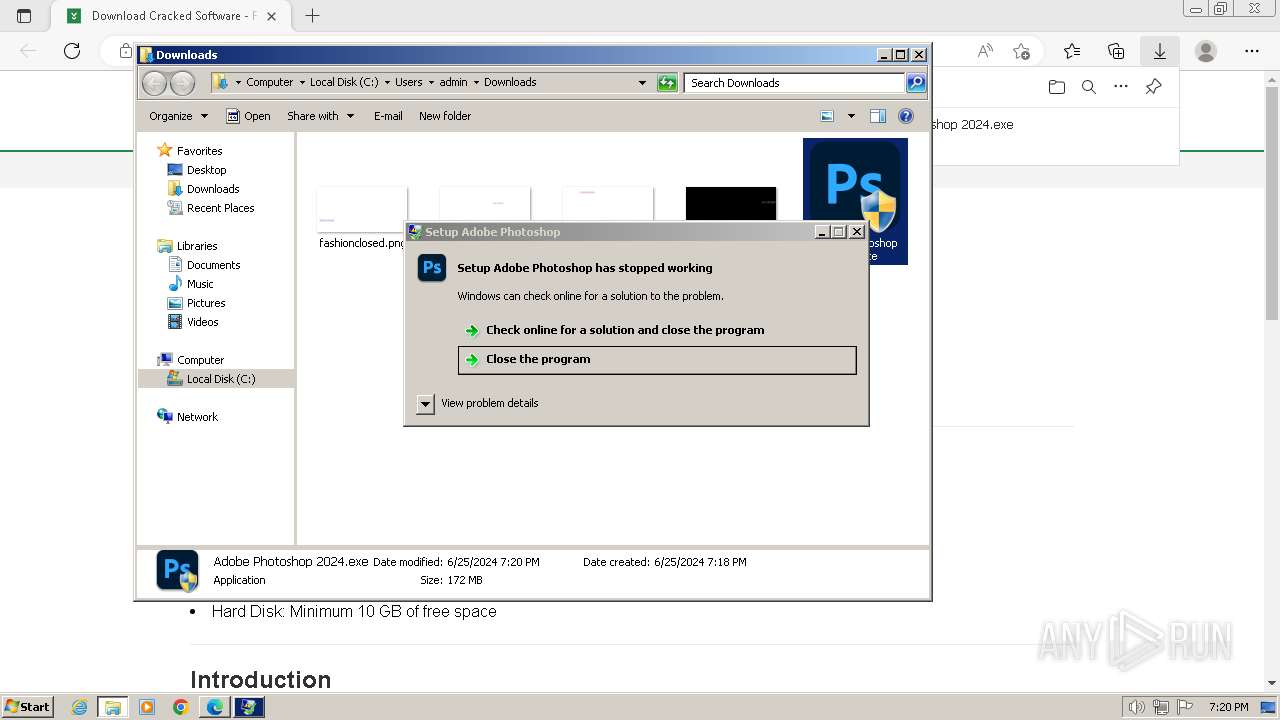
Task: Select Desktop in navigation pane
Action: coord(206,170)
